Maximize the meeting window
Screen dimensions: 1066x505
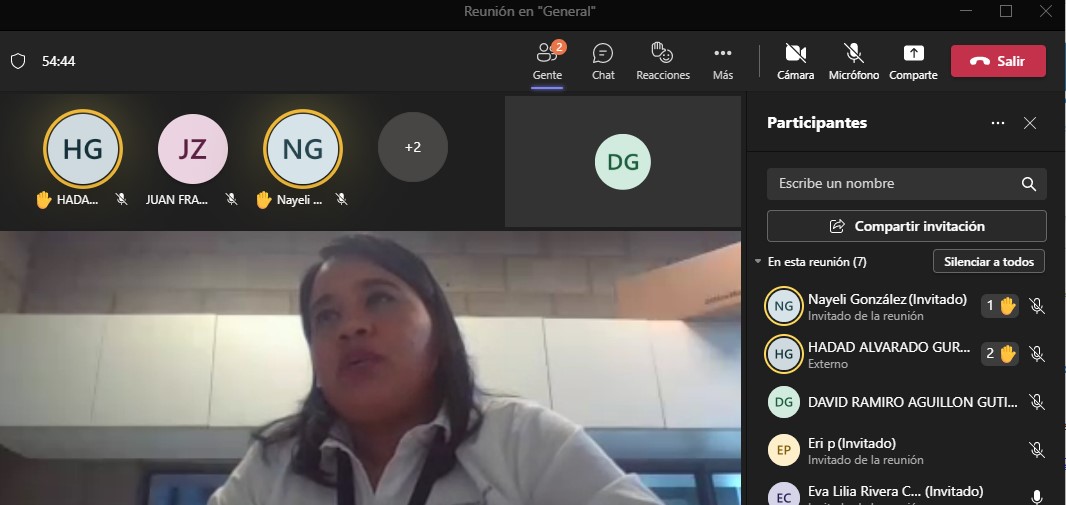coord(1006,11)
